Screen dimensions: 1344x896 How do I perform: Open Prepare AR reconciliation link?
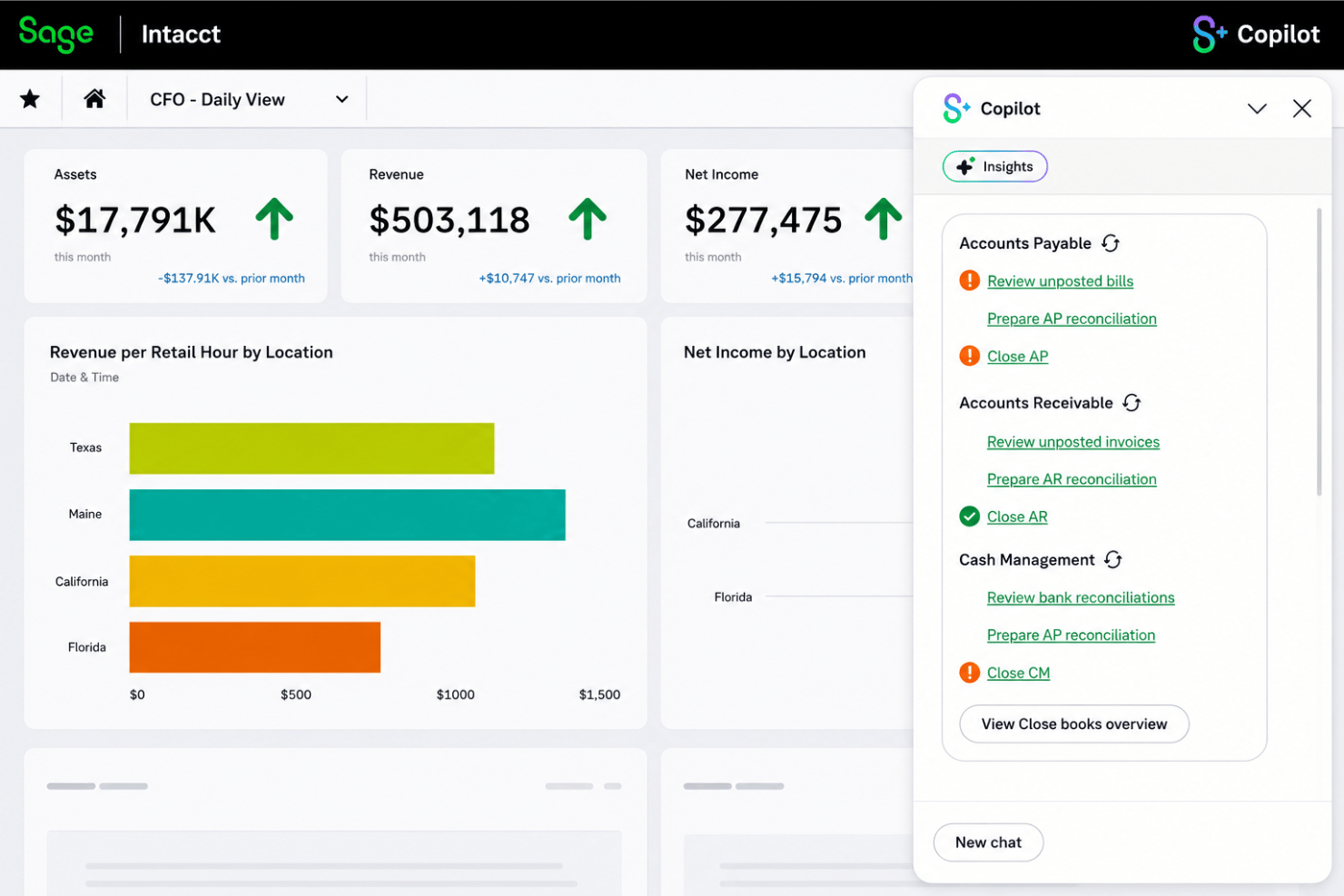[1072, 479]
